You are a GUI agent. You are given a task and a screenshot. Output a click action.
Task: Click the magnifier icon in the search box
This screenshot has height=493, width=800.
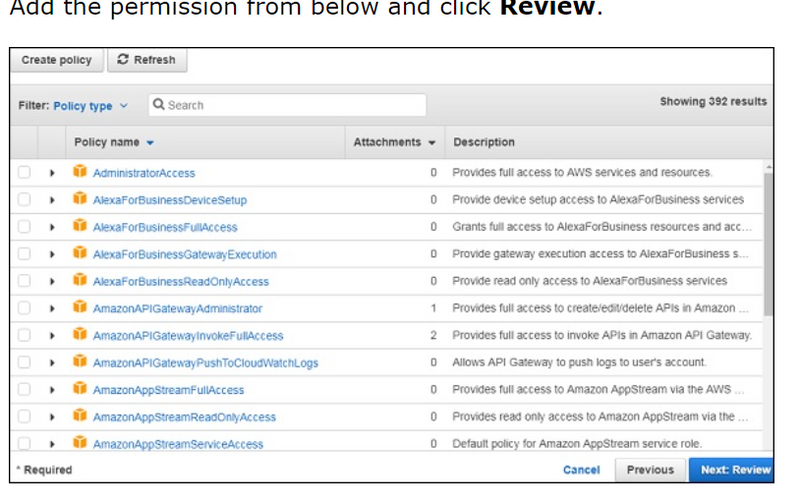point(159,105)
